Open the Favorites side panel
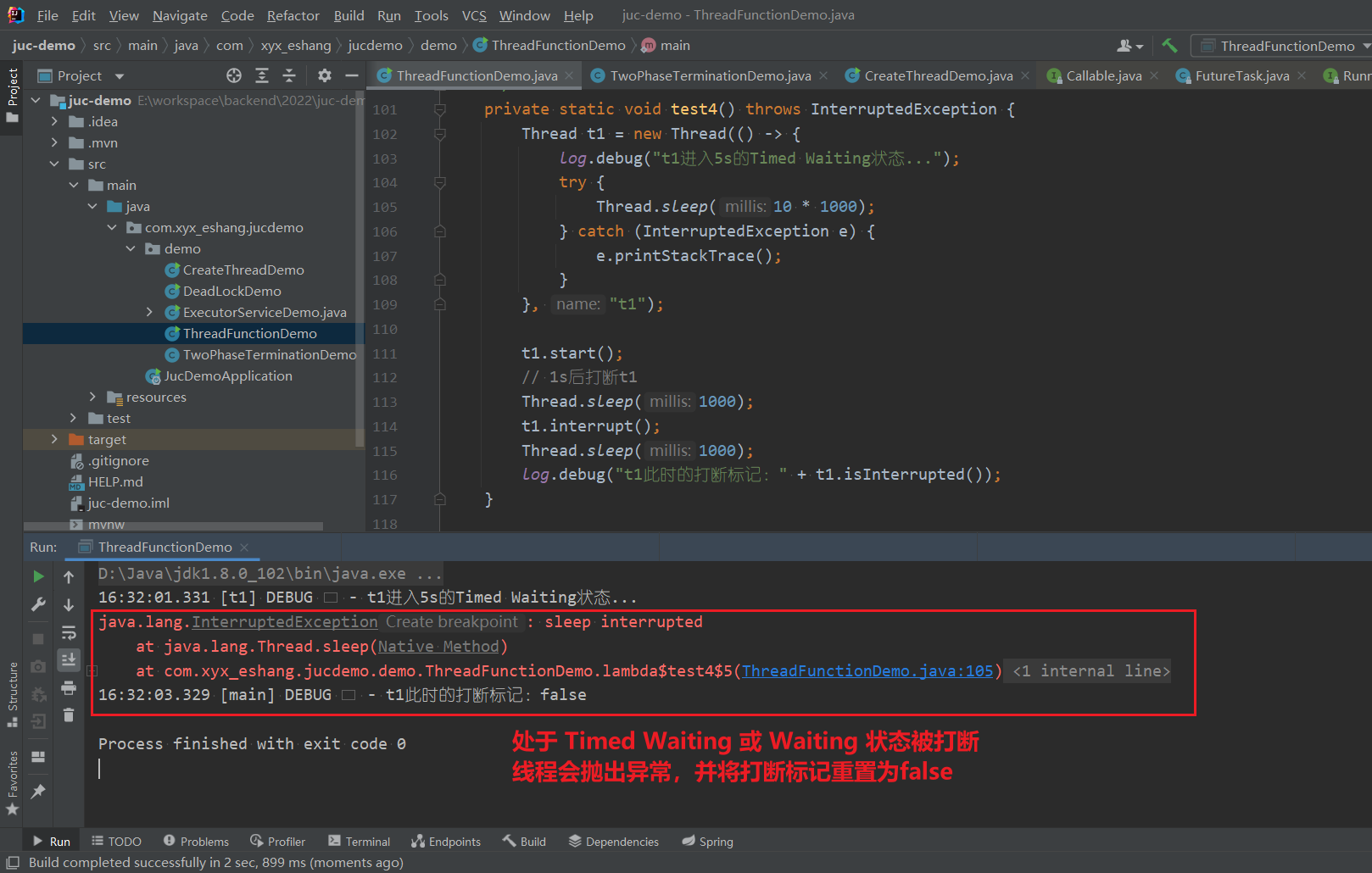 (12, 782)
